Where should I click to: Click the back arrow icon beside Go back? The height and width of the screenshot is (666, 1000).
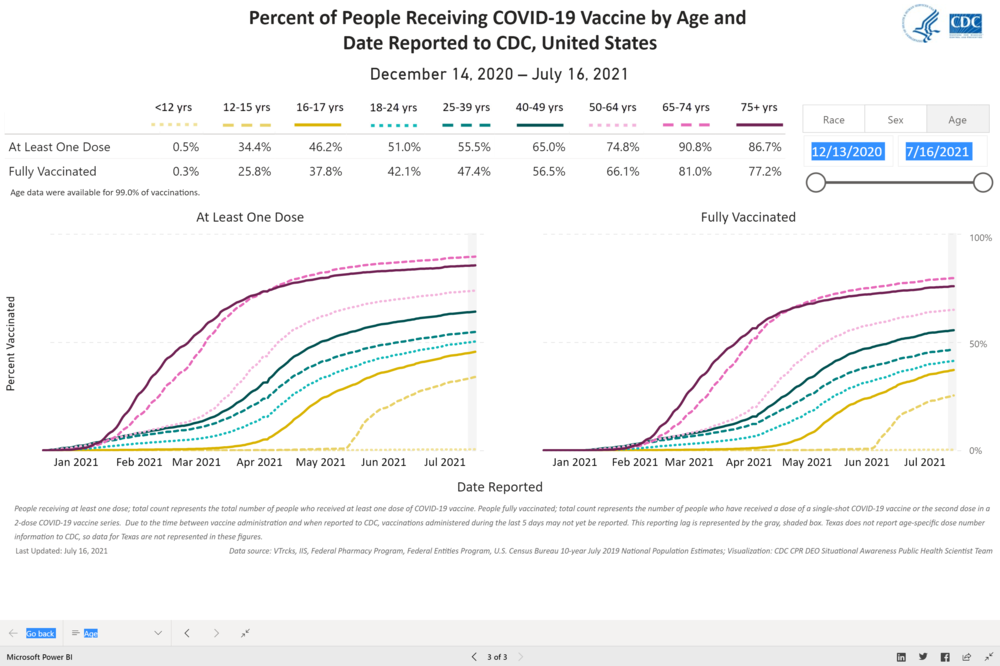(13, 633)
